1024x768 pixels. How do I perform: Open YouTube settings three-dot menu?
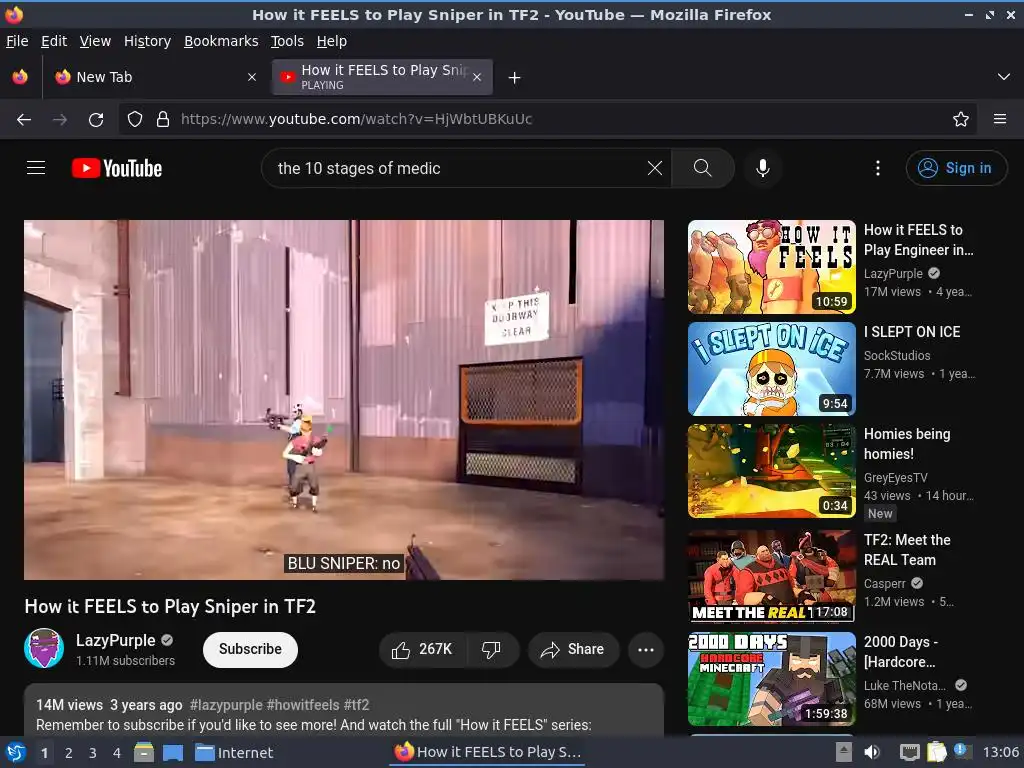(878, 168)
